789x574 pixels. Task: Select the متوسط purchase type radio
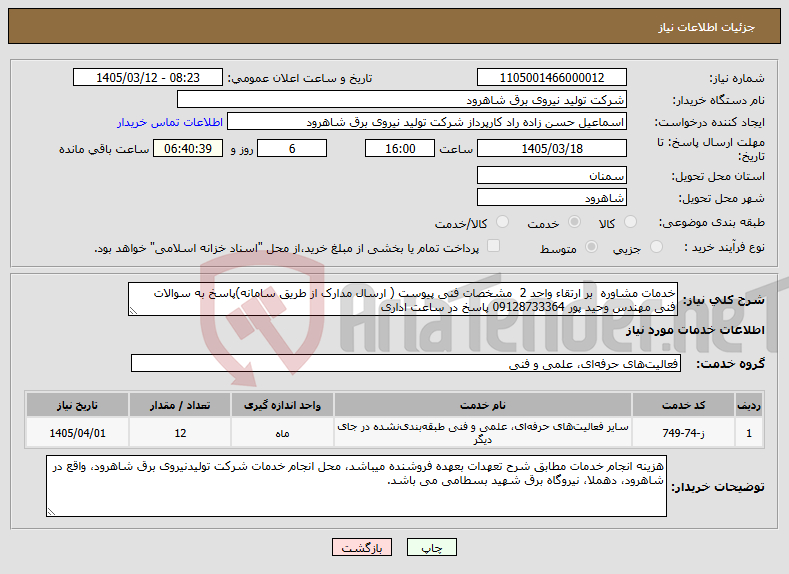pos(591,247)
